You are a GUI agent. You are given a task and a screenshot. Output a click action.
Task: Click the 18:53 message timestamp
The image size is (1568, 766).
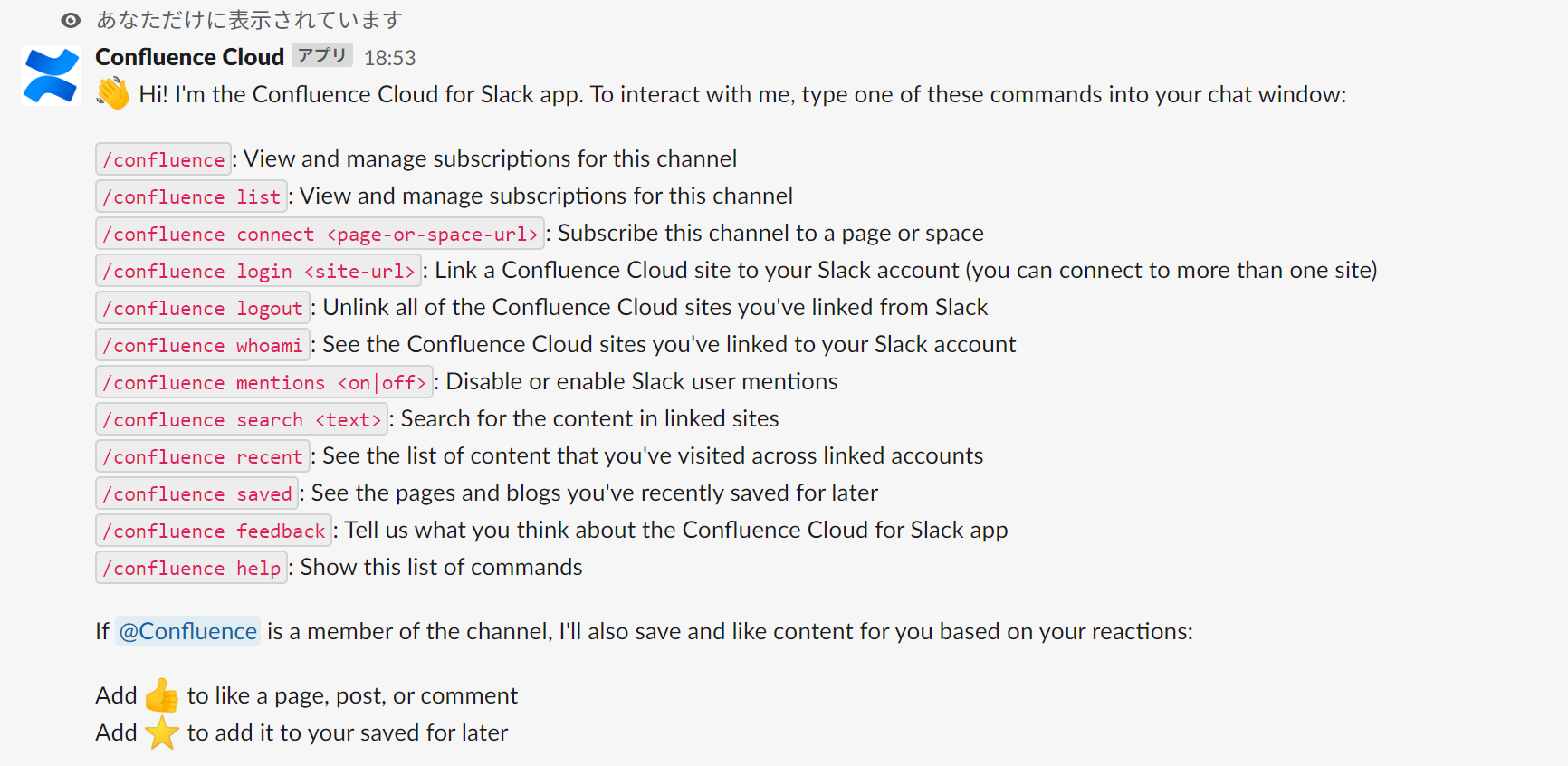pyautogui.click(x=390, y=58)
